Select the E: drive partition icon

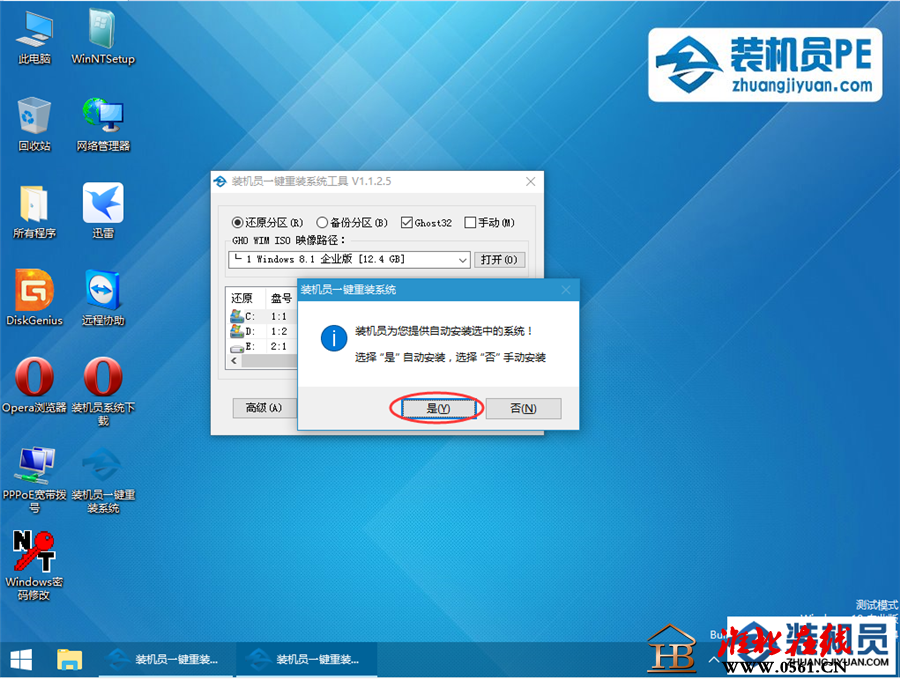[x=236, y=347]
